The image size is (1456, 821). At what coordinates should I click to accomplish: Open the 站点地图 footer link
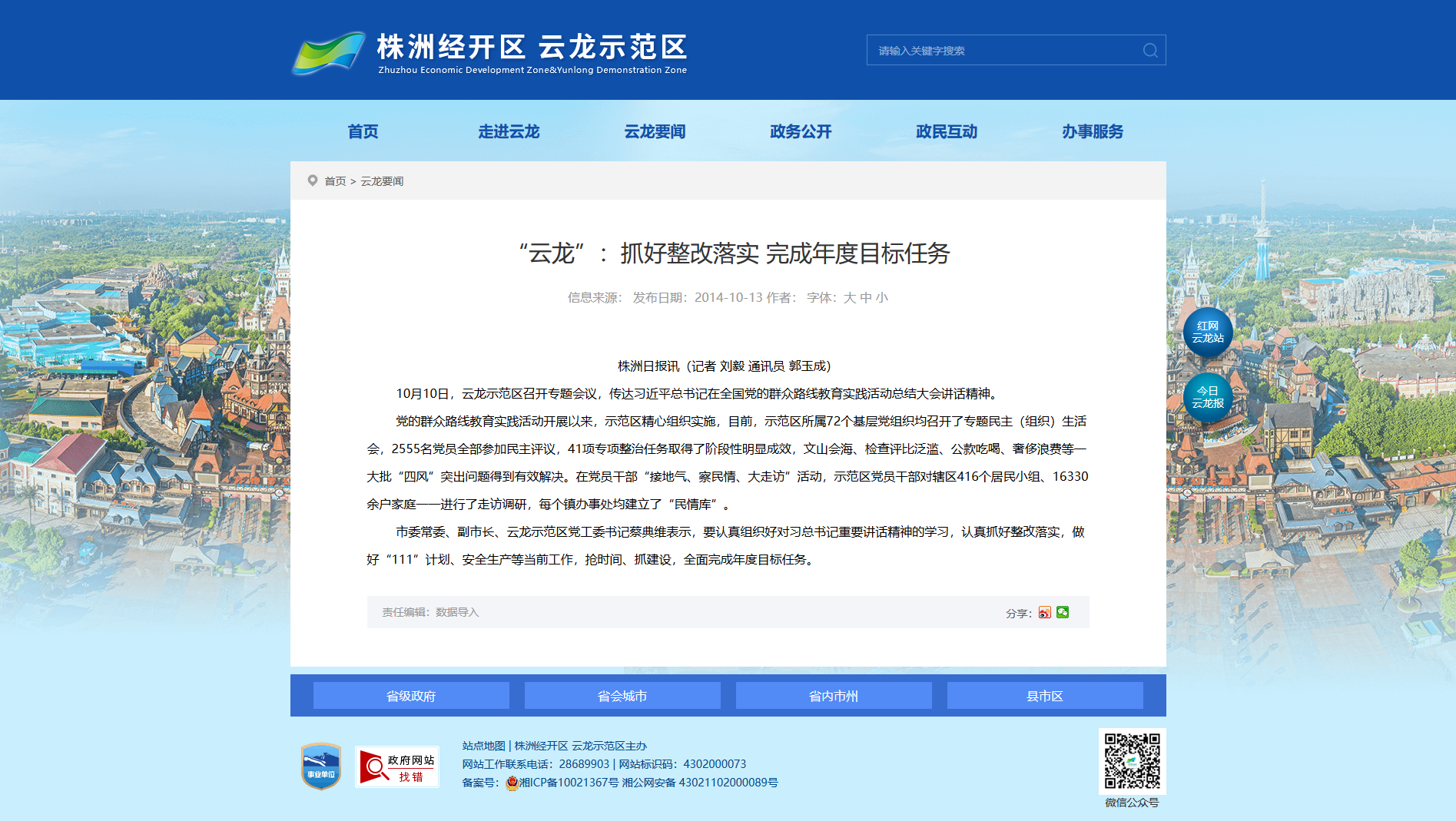tap(483, 746)
